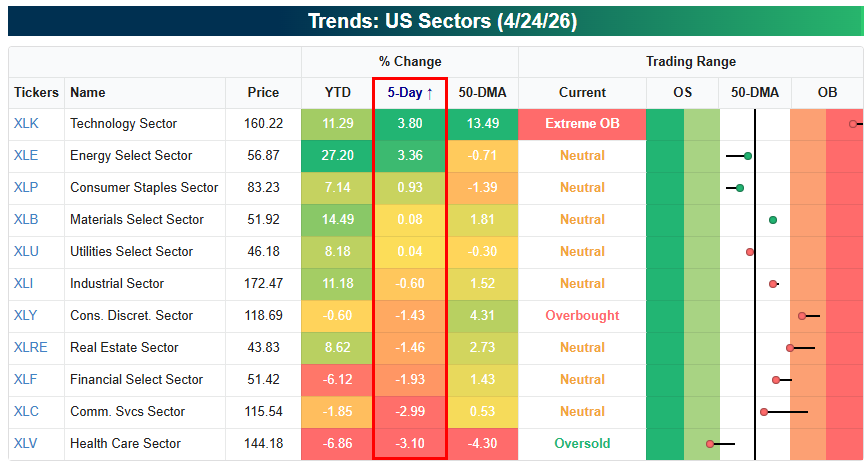Click XLP trading range green dot
This screenshot has height=467, width=868.
[740, 188]
